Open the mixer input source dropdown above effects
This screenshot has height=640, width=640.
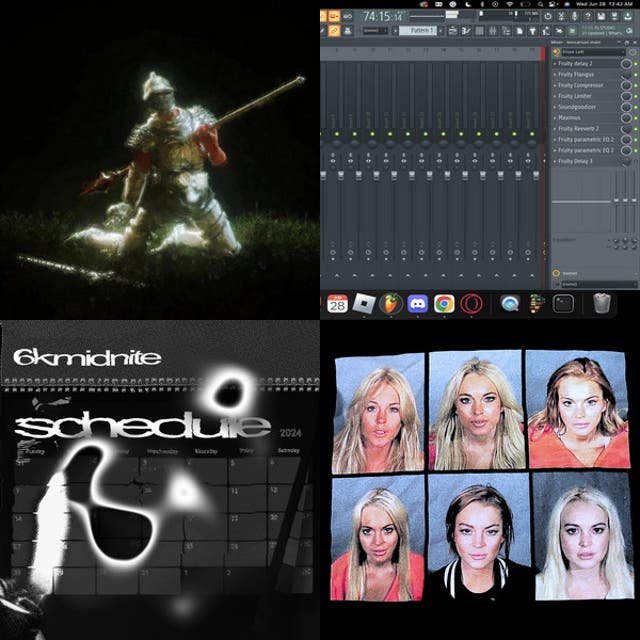coord(593,52)
